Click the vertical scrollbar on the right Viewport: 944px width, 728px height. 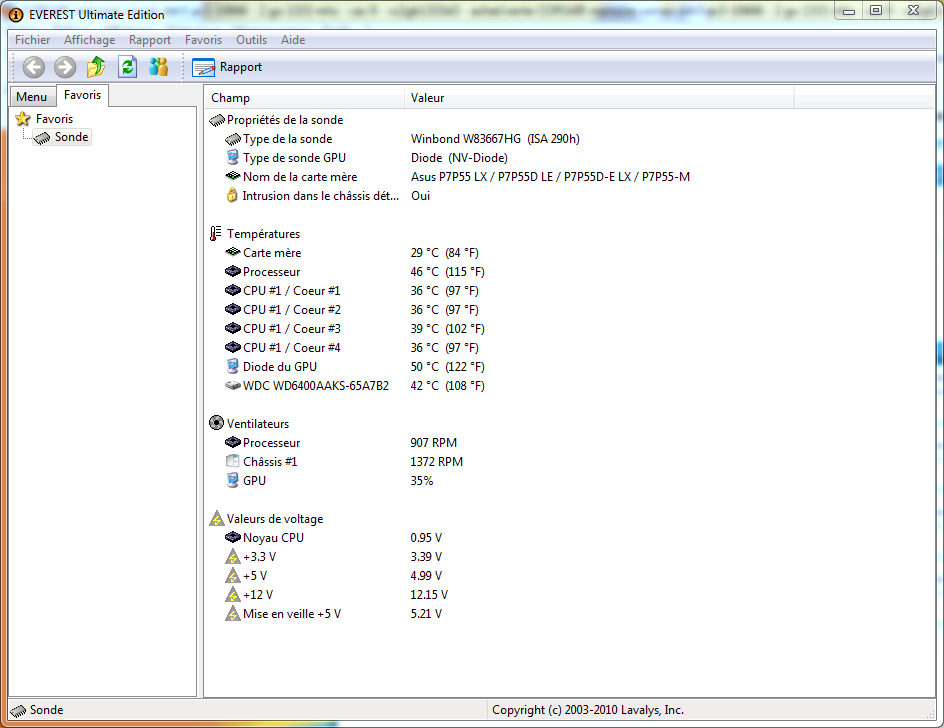click(938, 350)
